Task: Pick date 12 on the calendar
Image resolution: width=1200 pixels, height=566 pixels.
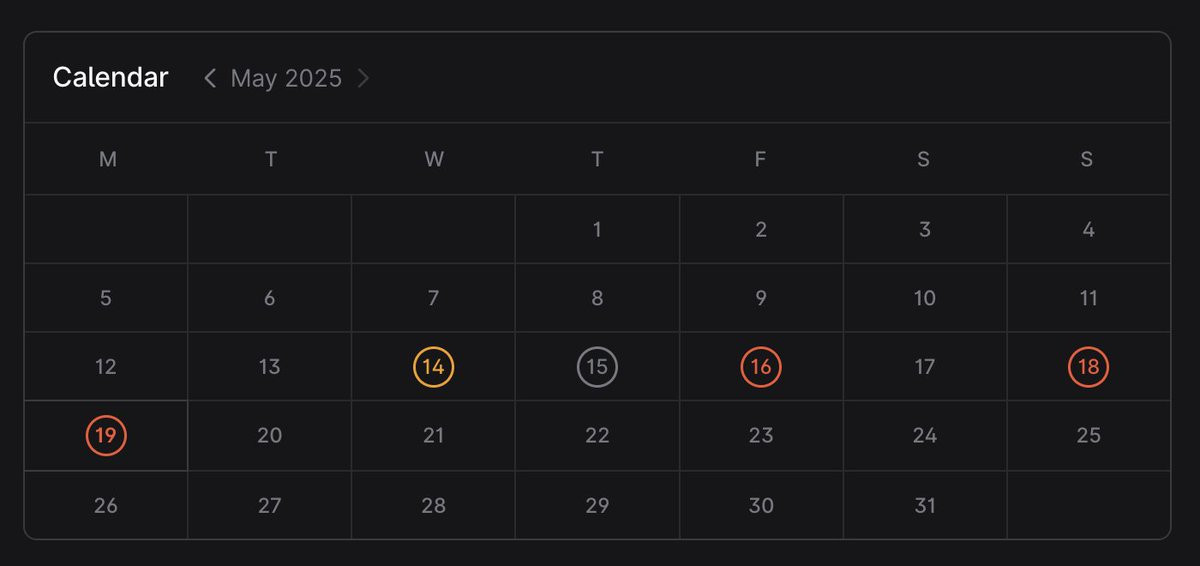Action: tap(106, 367)
